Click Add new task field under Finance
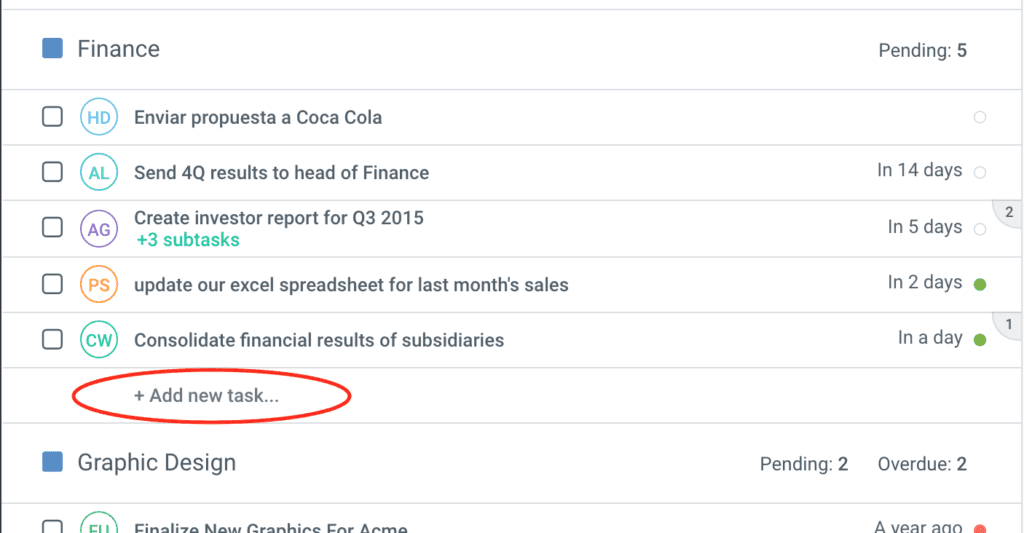The image size is (1024, 533). tap(207, 395)
